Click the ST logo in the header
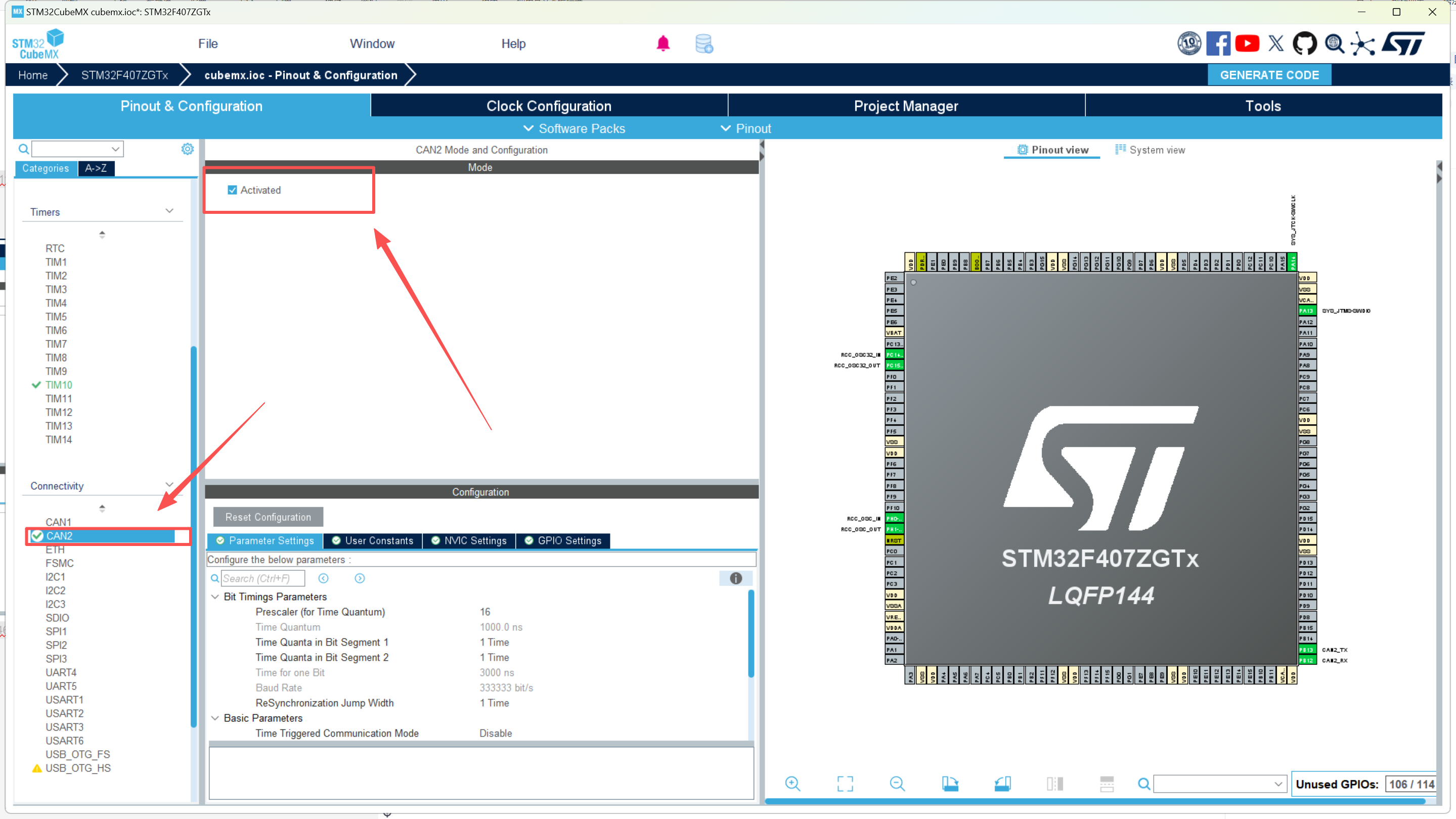 click(x=1403, y=43)
